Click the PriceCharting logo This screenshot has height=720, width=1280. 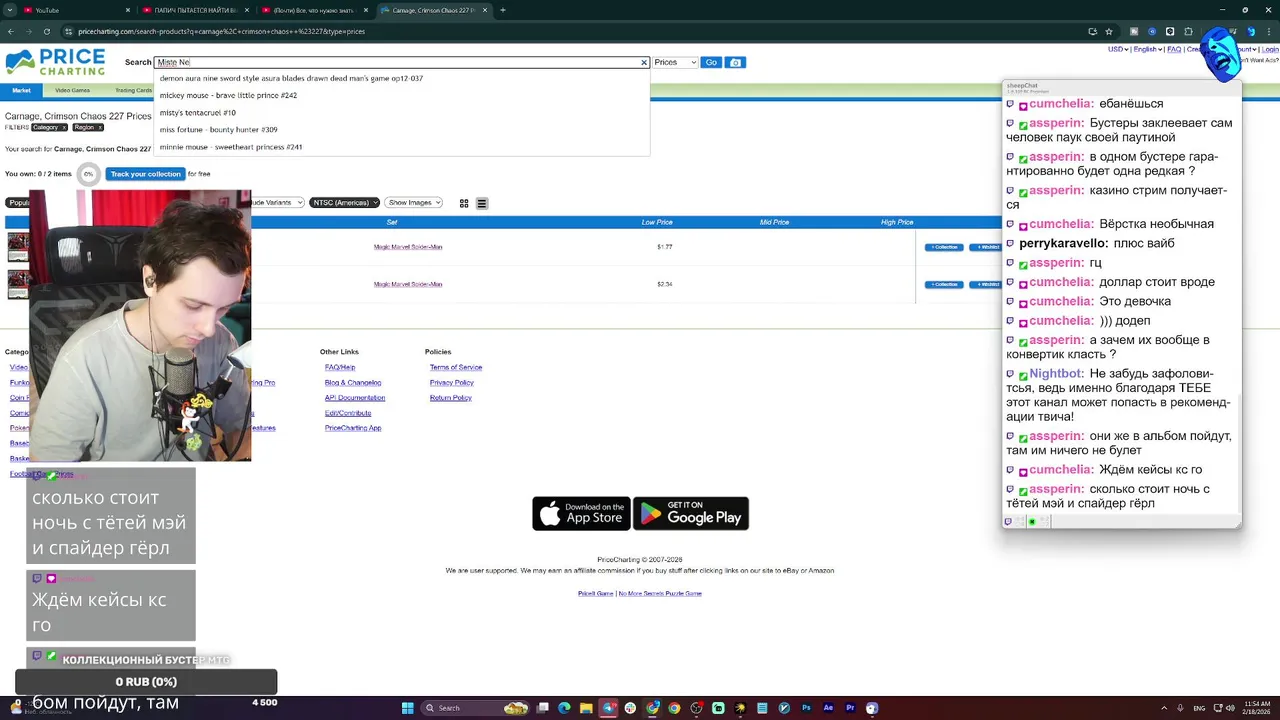[55, 62]
